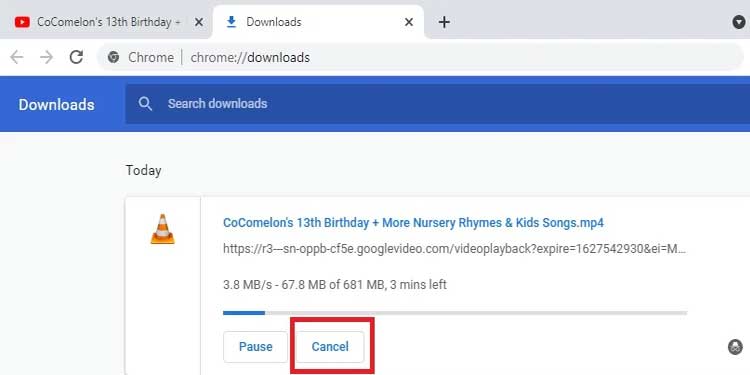Click the Today date label

tap(143, 171)
